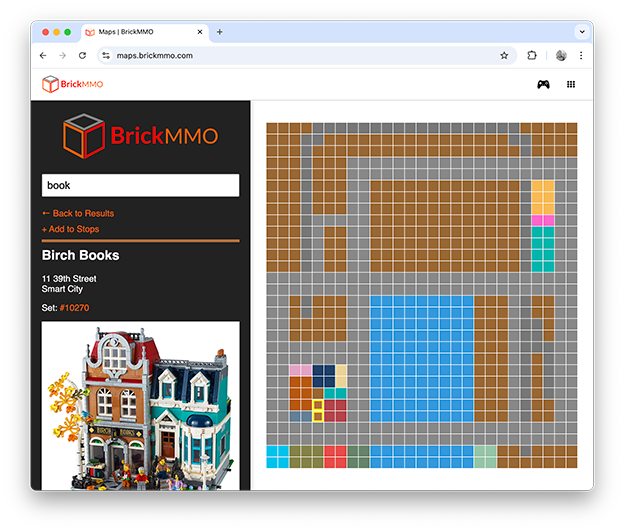This screenshot has width=624, height=531.
Task: Click the orange-yellow building tiles on map
Action: (542, 197)
